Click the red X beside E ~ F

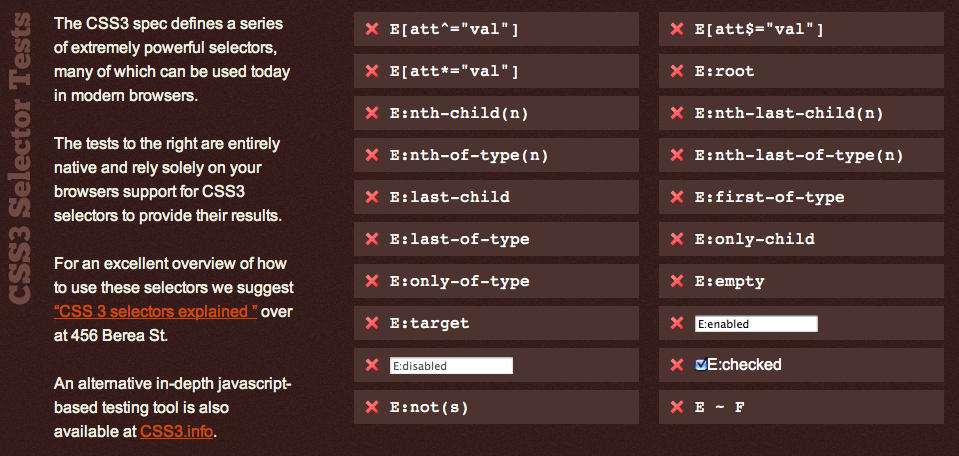(676, 407)
